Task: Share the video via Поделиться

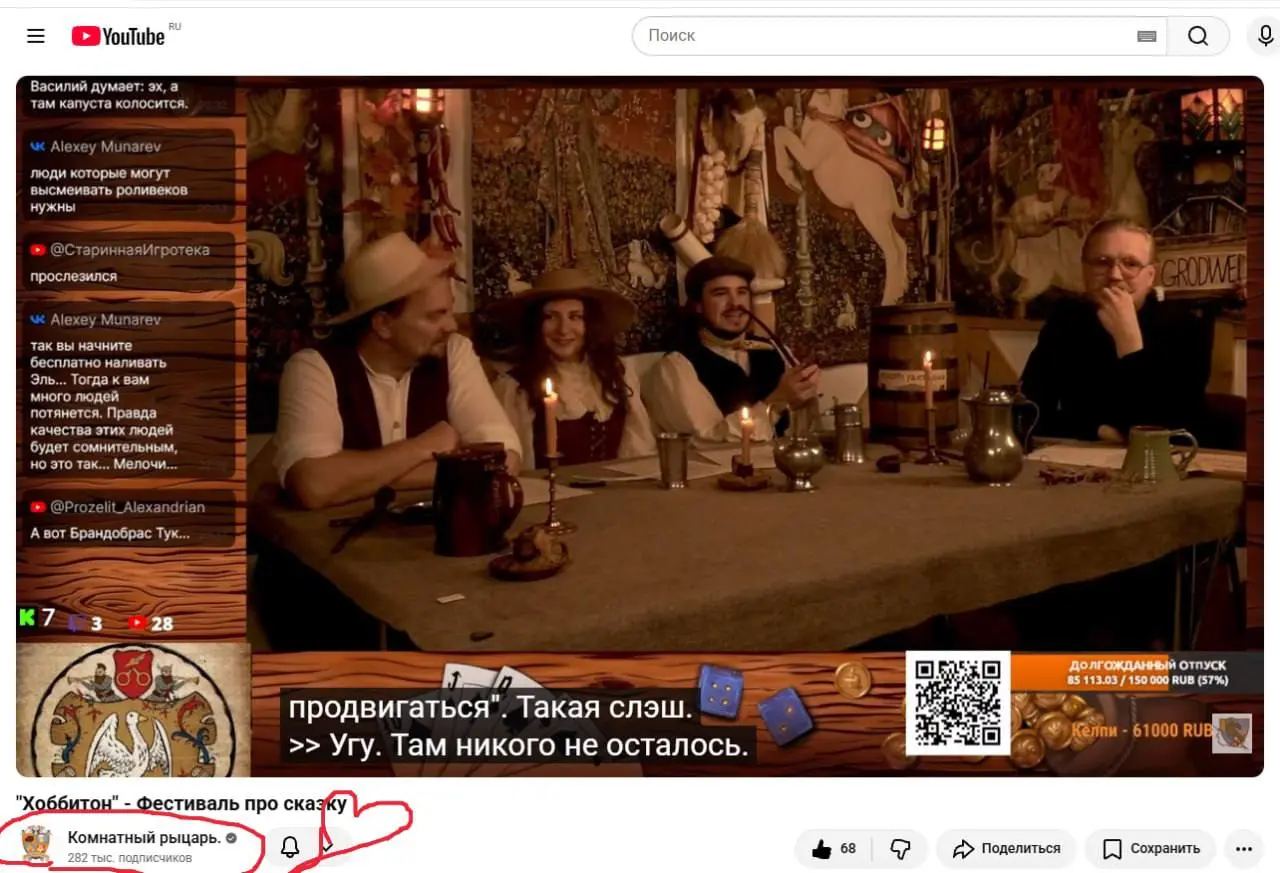Action: click(x=1006, y=849)
